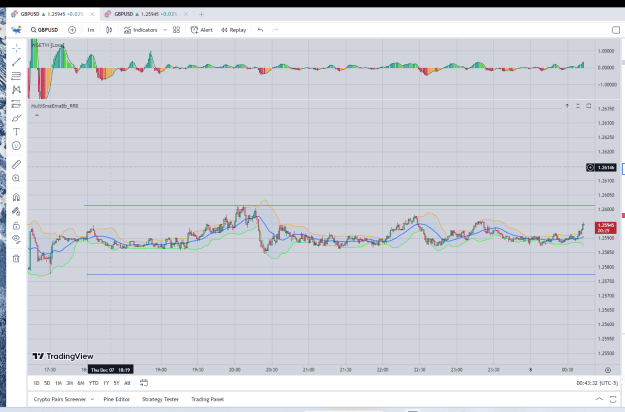Expand the indicator favorites dropdown arrow
This screenshot has width=625, height=412.
(165, 30)
